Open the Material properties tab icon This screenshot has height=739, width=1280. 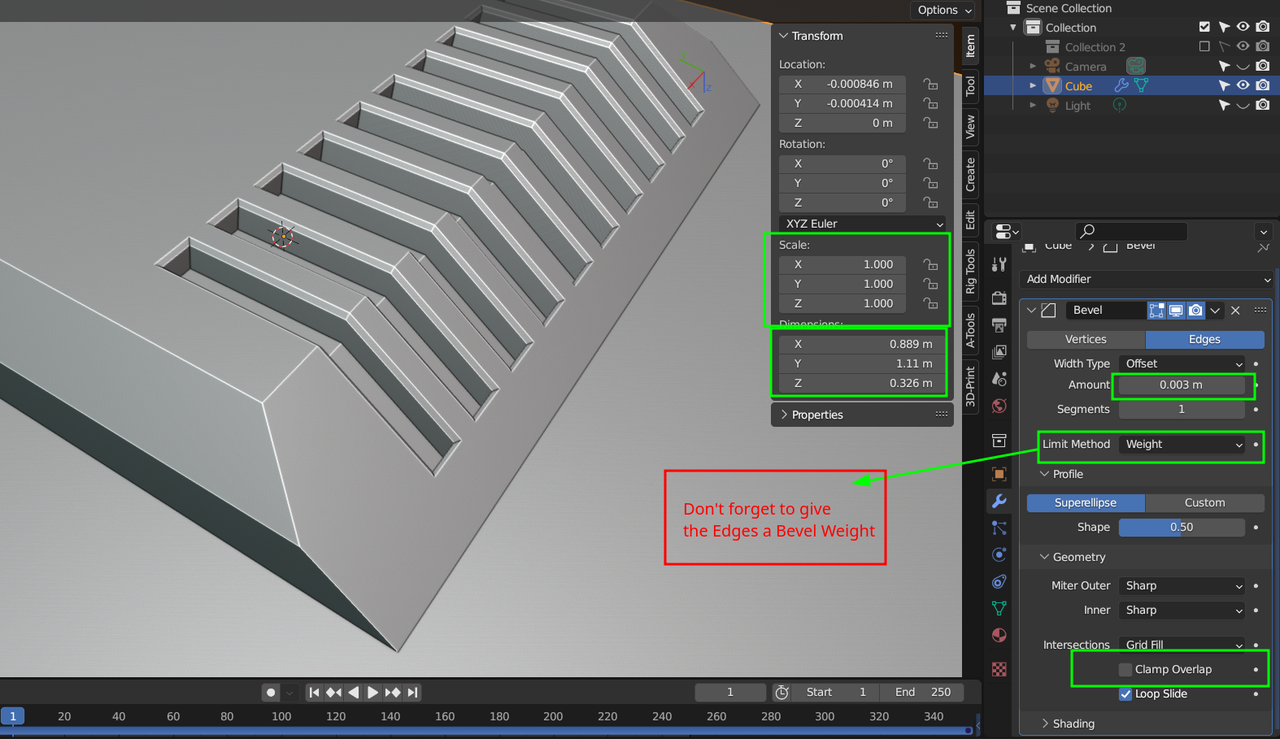998,635
